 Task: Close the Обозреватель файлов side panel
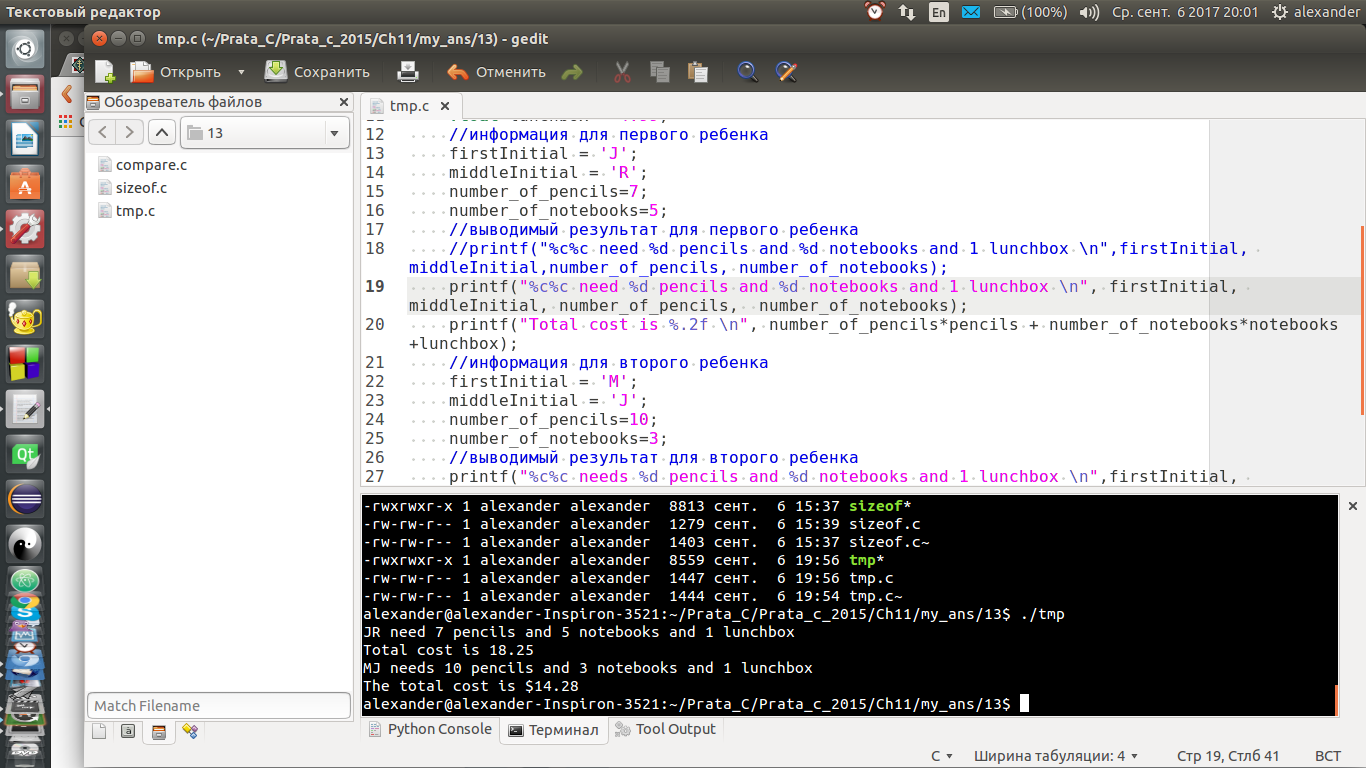344,102
